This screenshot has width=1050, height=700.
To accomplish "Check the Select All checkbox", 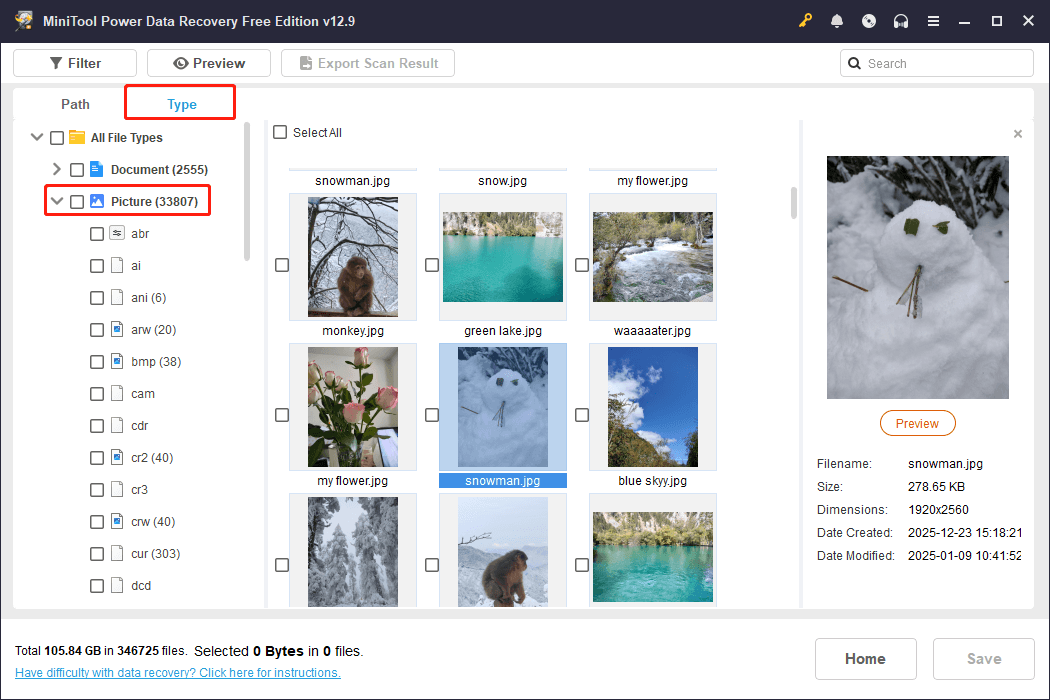I will click(280, 133).
